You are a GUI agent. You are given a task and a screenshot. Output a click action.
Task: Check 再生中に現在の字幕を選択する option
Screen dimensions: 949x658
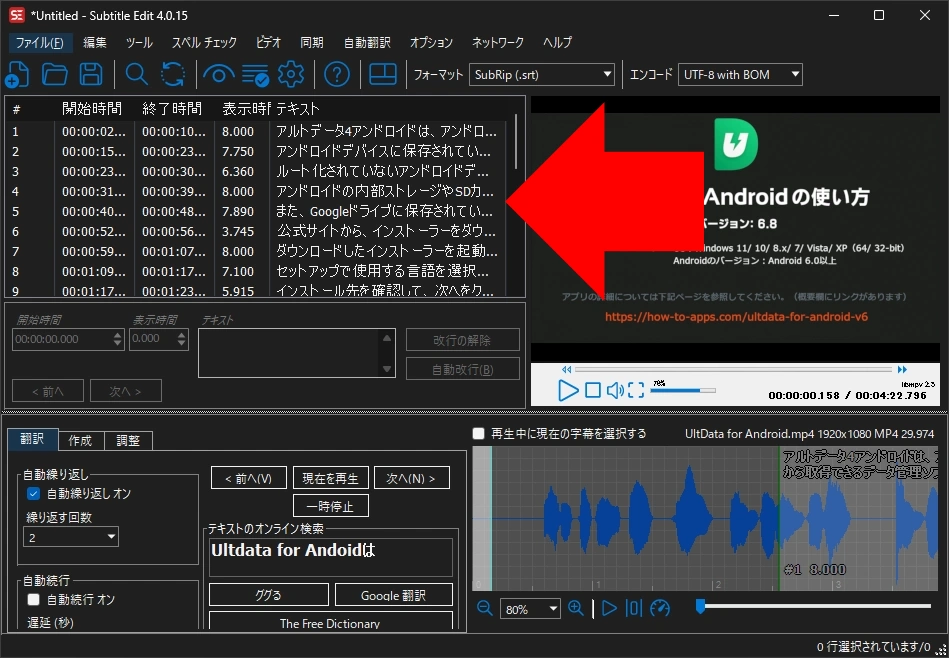[479, 433]
